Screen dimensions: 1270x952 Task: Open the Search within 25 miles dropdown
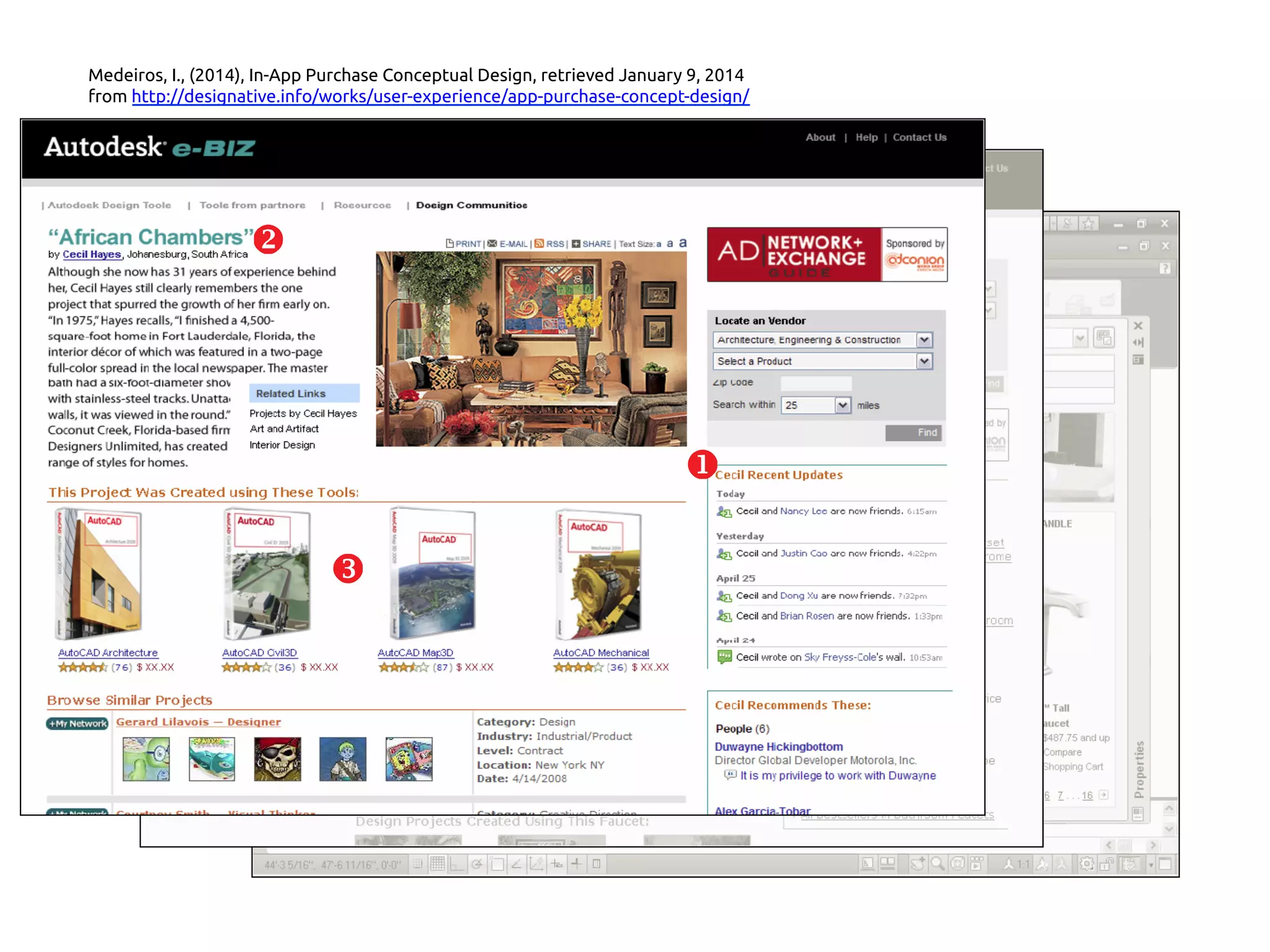coord(842,405)
